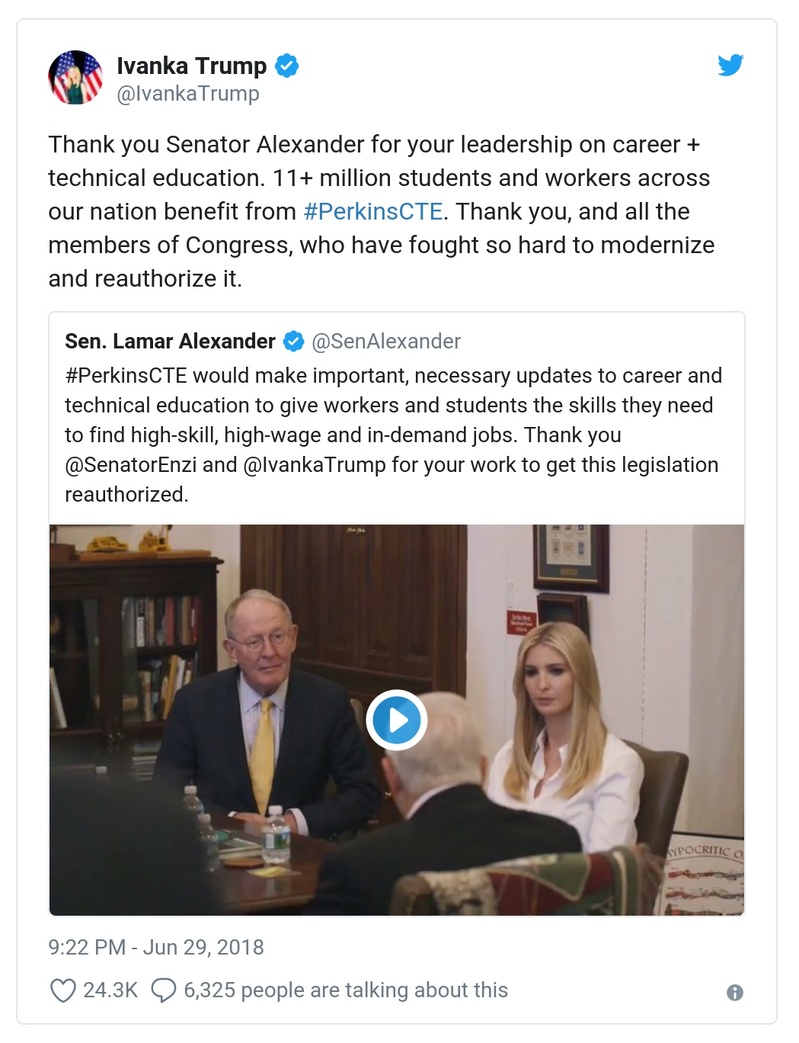Open Ivanka Trump's profile avatar
The width and height of the screenshot is (799, 1043).
(76, 77)
